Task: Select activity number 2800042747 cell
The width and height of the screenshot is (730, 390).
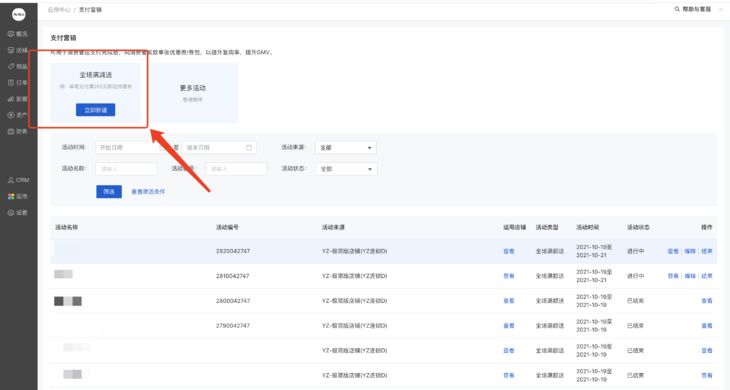Action: pyautogui.click(x=233, y=301)
